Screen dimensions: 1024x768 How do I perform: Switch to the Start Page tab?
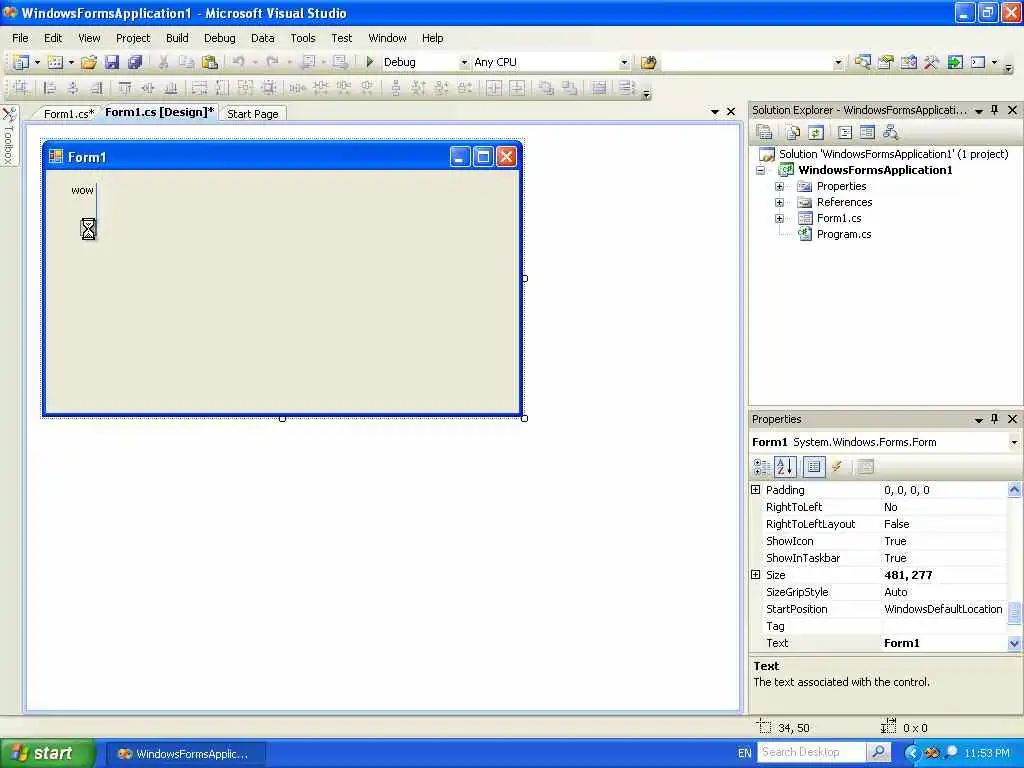253,114
